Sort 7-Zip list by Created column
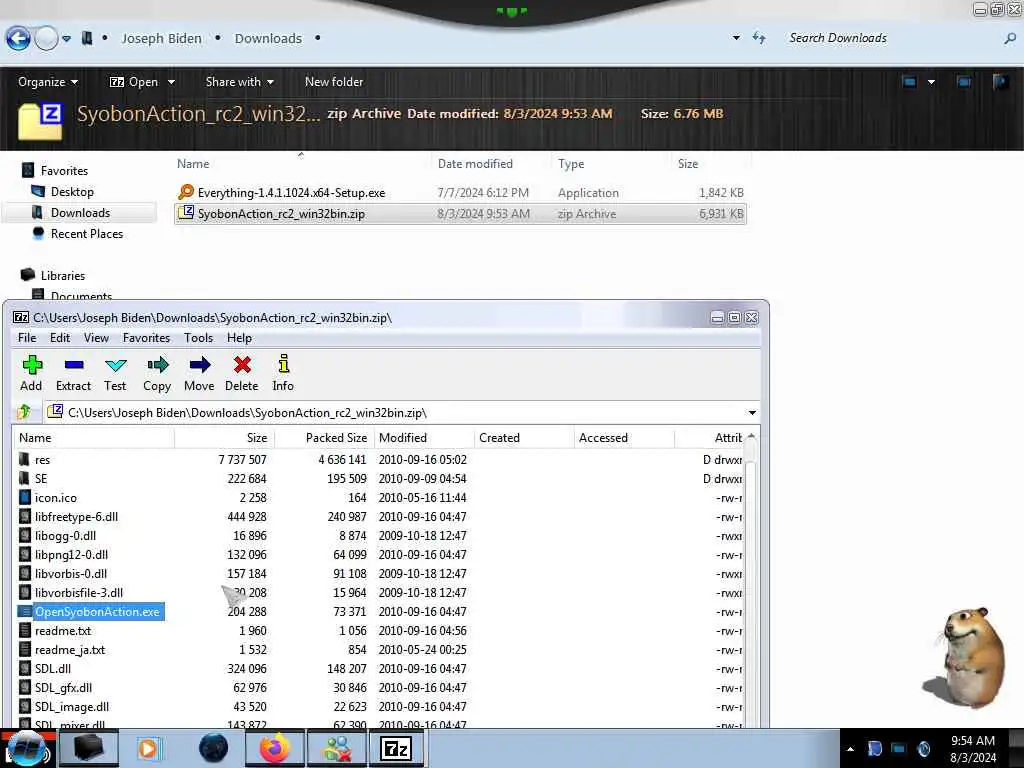 click(524, 438)
